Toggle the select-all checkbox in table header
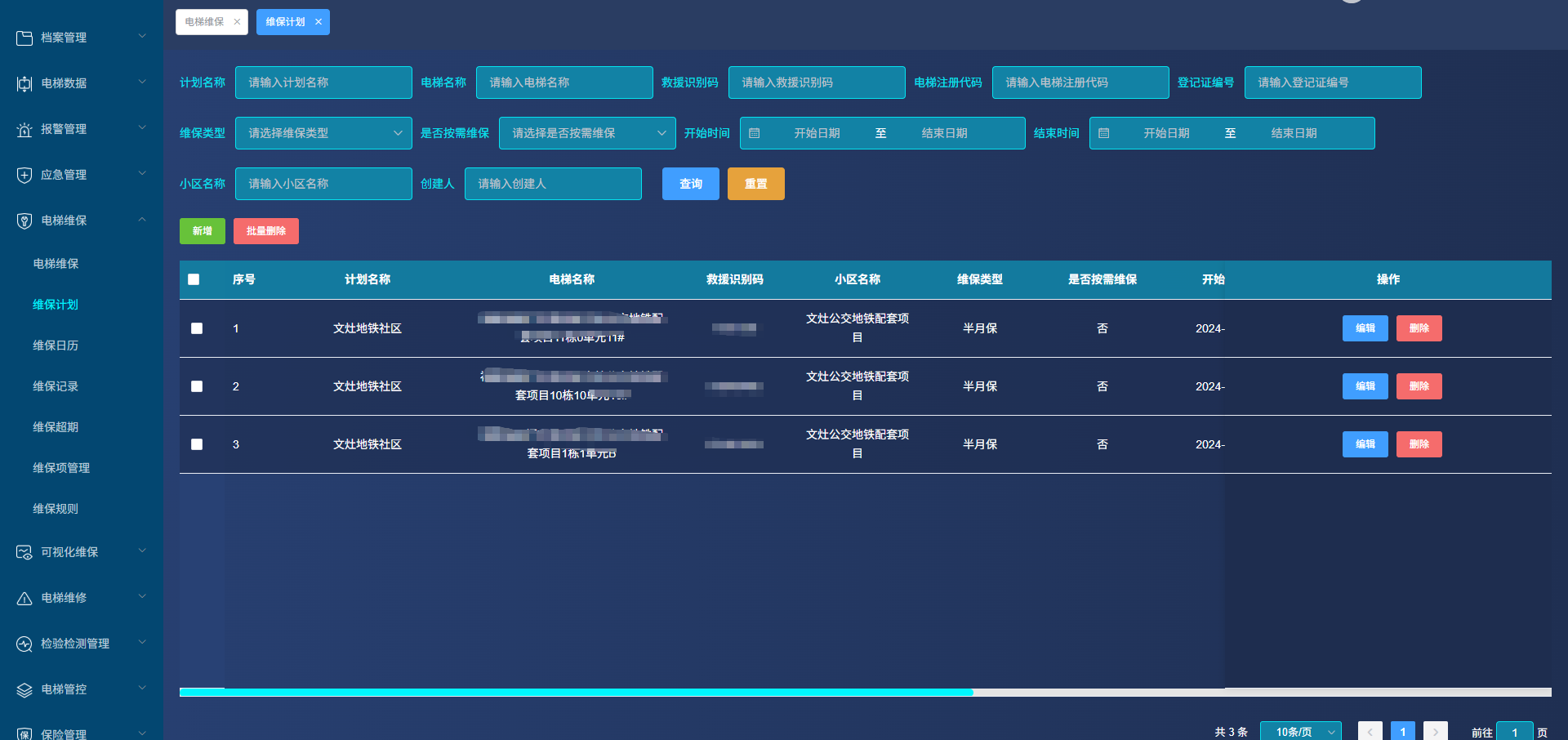This screenshot has height=740, width=1568. tap(194, 279)
